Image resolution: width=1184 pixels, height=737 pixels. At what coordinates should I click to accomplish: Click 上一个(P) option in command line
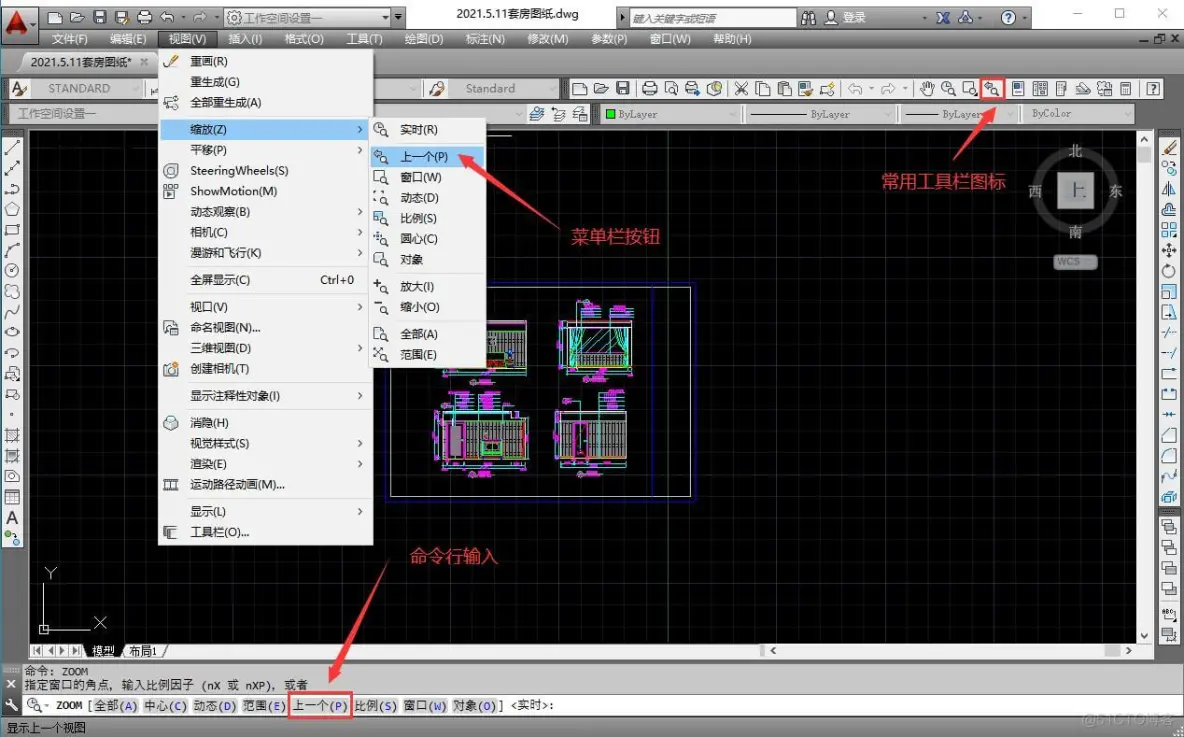pyautogui.click(x=320, y=705)
